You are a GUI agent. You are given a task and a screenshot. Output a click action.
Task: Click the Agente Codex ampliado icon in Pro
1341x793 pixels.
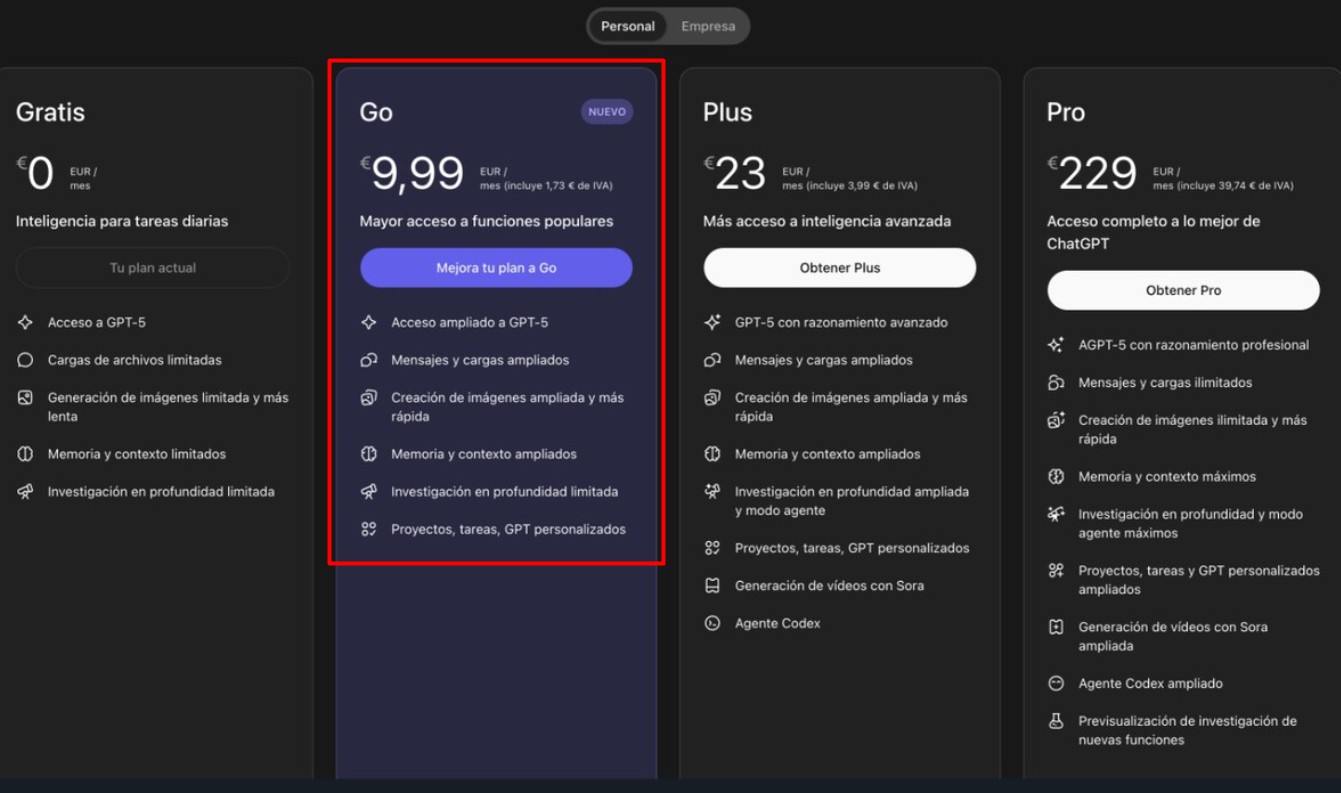tap(1055, 684)
